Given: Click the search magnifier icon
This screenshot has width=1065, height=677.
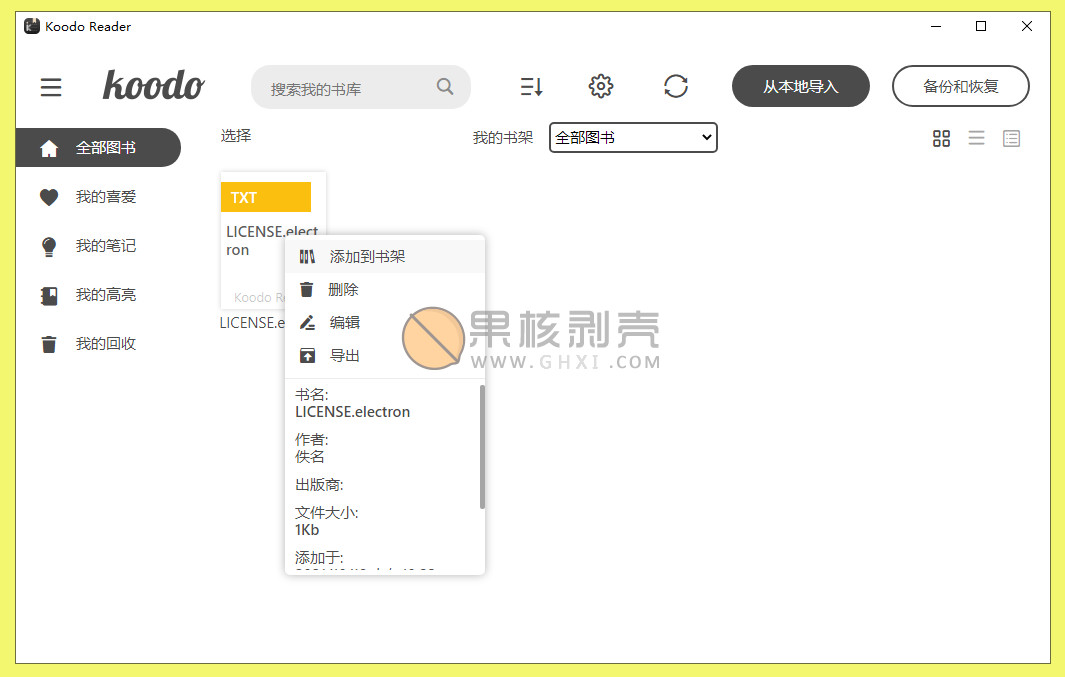Looking at the screenshot, I should [445, 87].
